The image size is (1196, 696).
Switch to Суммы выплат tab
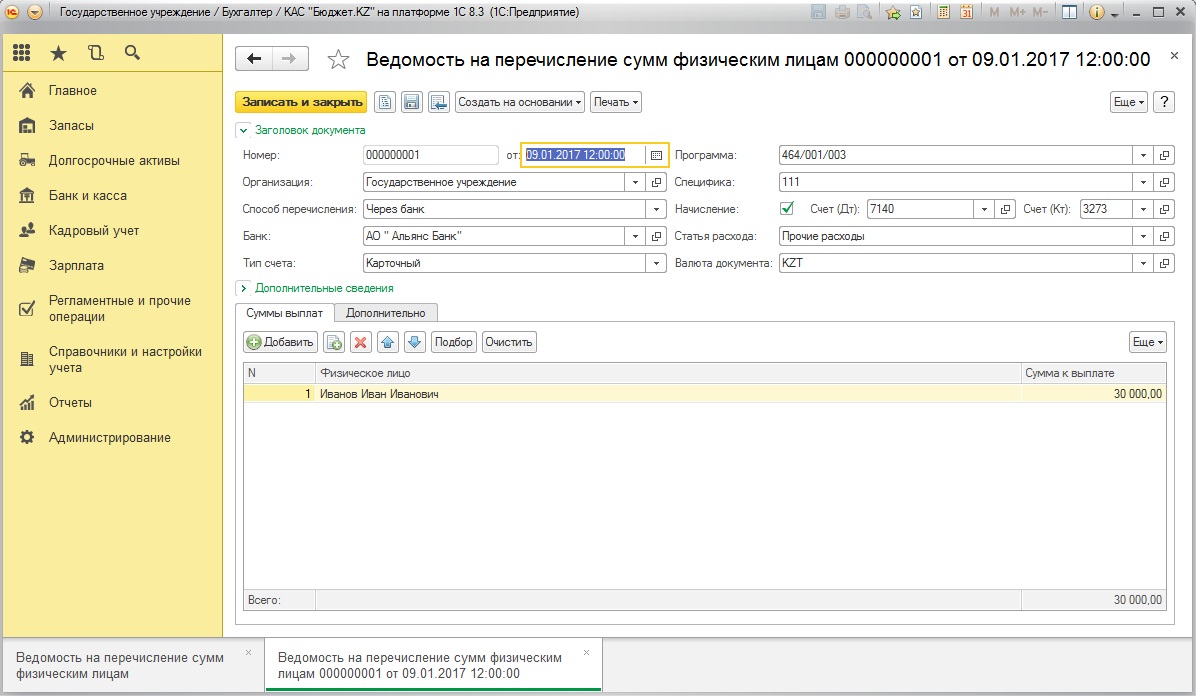coord(285,313)
